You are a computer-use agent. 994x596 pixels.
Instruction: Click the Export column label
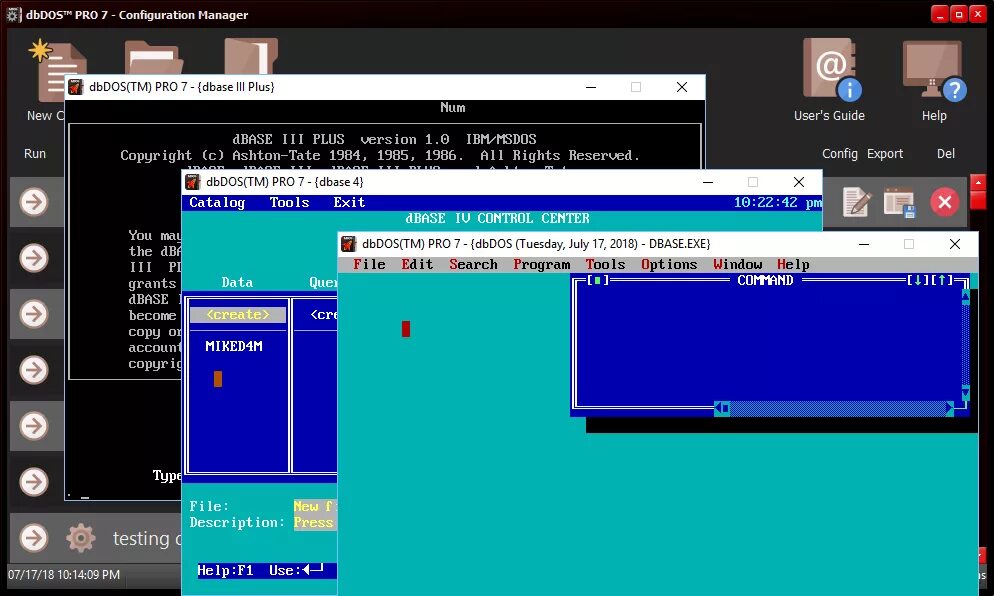click(x=885, y=153)
